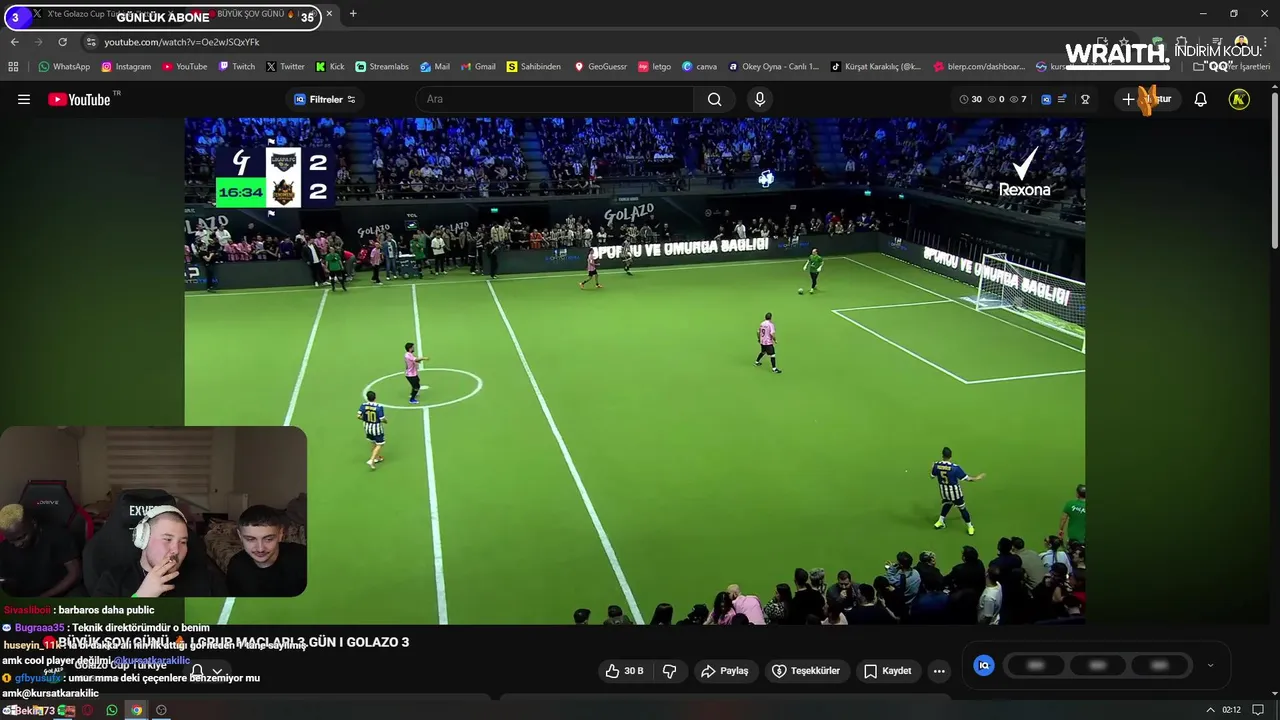Open the Gmail bookmark
Viewport: 1280px width, 720px height.
pos(478,67)
